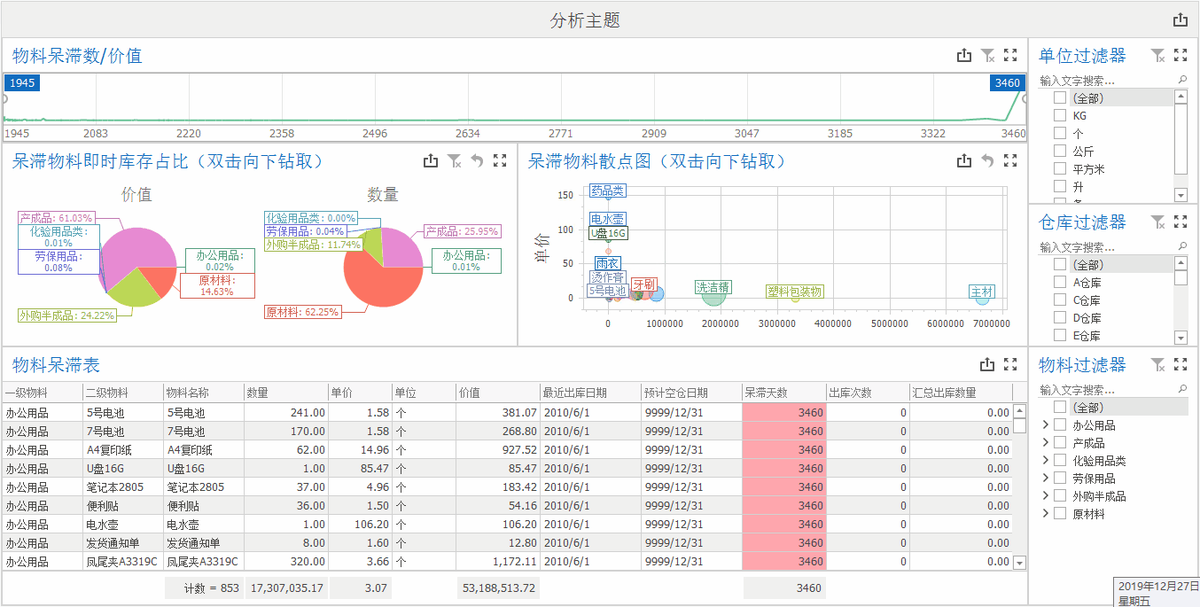1200x607 pixels.
Task: Sort table by 呆滞天数 column header
Action: [x=783, y=393]
